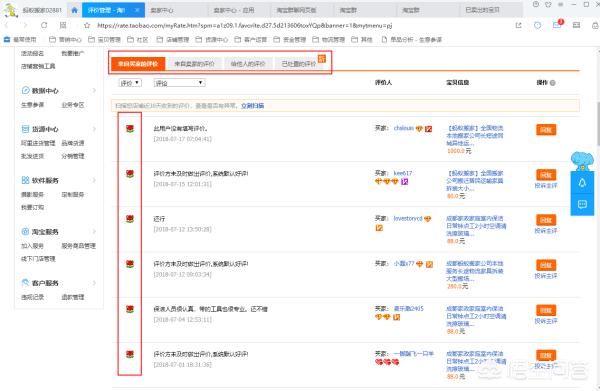This screenshot has height=391, width=600.
Task: Select the 来自买家的评价 tab
Action: click(138, 64)
